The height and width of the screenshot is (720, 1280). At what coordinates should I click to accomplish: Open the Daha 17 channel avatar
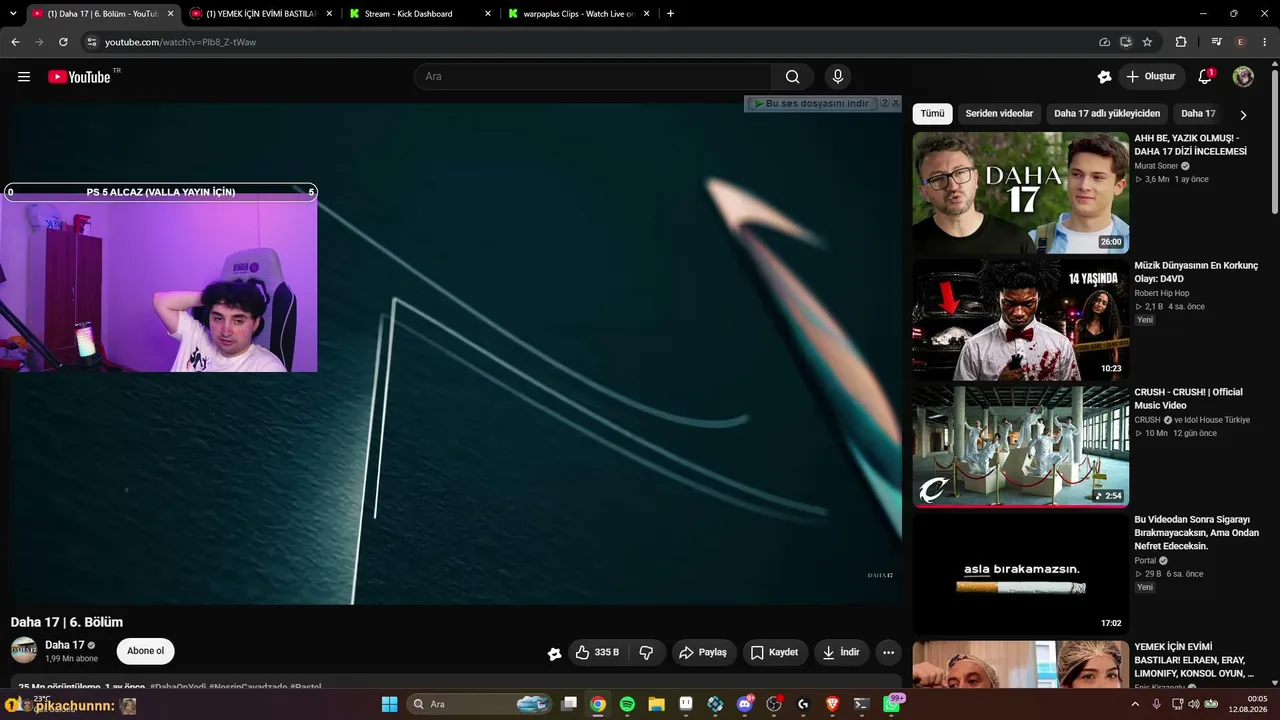tap(24, 650)
